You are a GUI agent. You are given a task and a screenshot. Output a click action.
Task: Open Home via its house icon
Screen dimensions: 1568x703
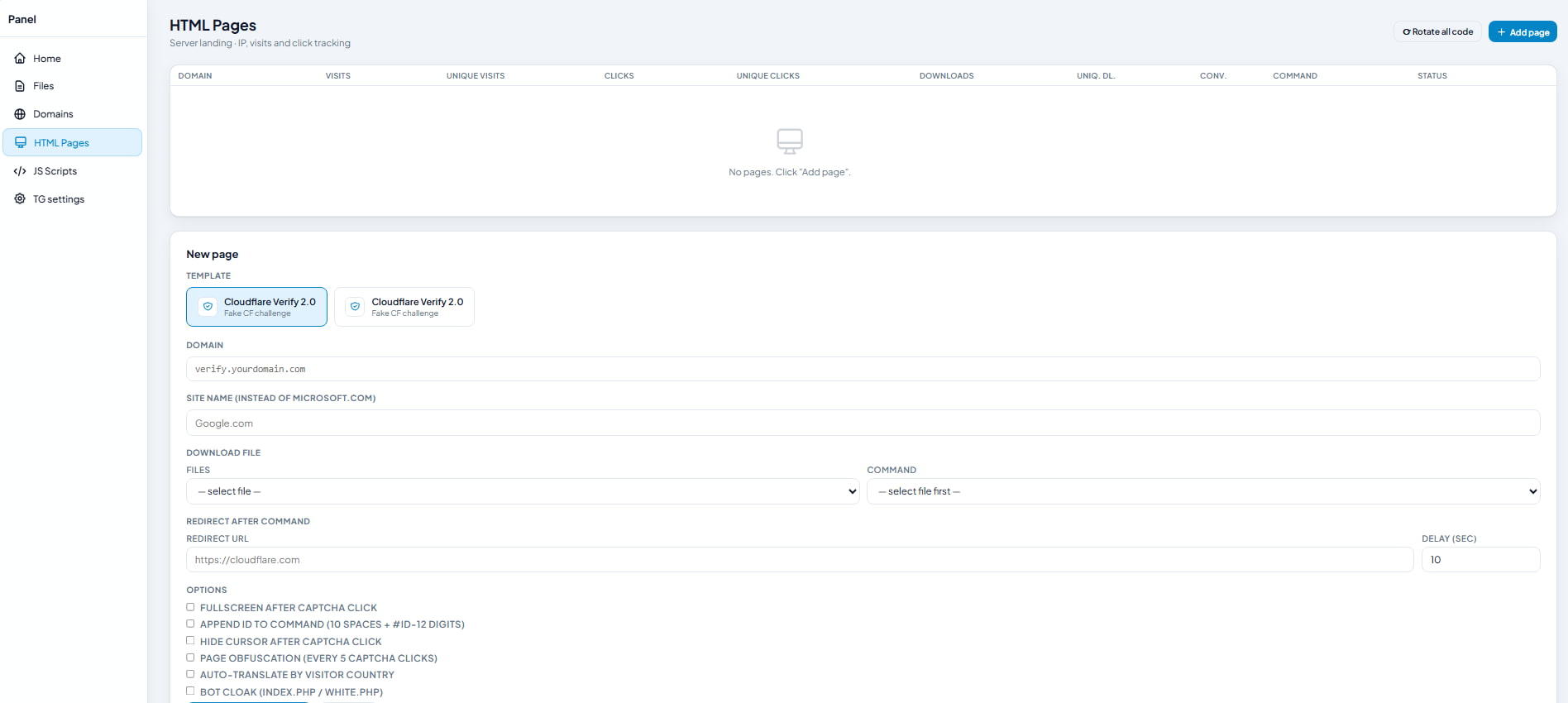(x=20, y=59)
